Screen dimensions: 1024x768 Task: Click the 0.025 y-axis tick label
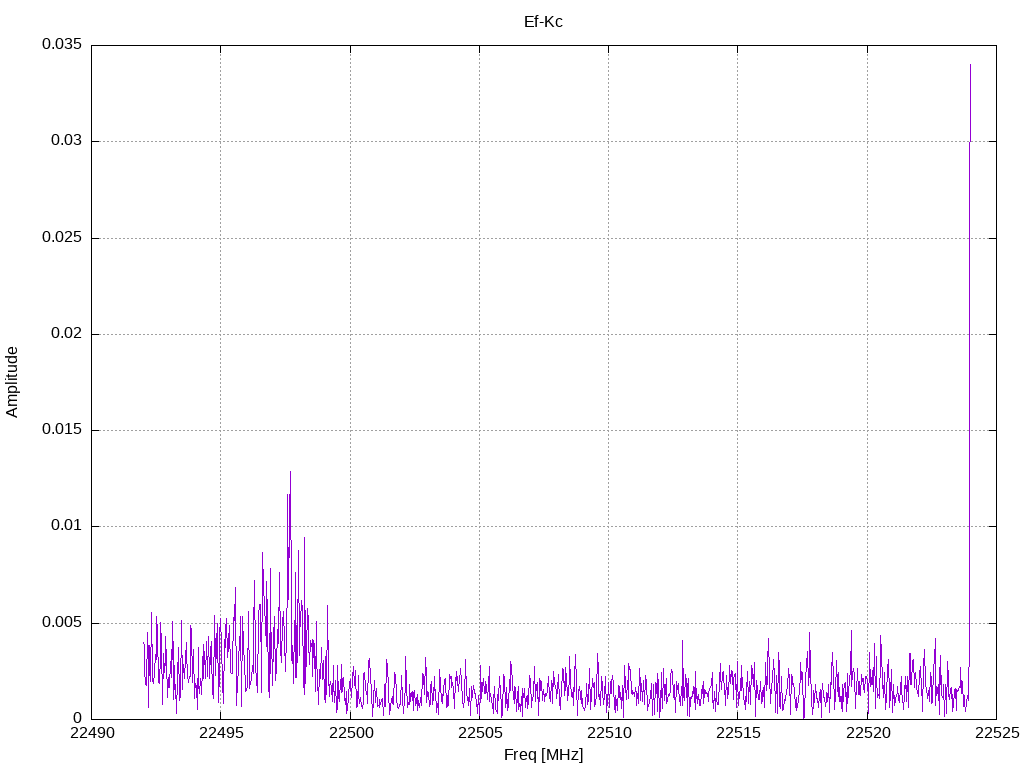pyautogui.click(x=62, y=237)
